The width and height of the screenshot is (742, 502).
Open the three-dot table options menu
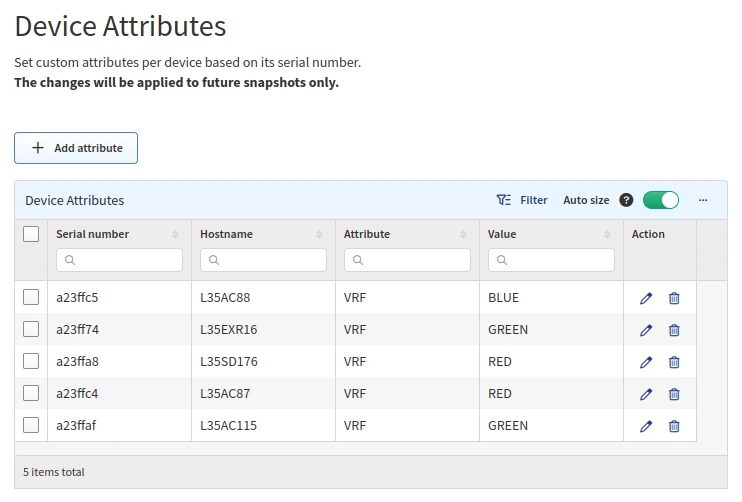click(703, 200)
